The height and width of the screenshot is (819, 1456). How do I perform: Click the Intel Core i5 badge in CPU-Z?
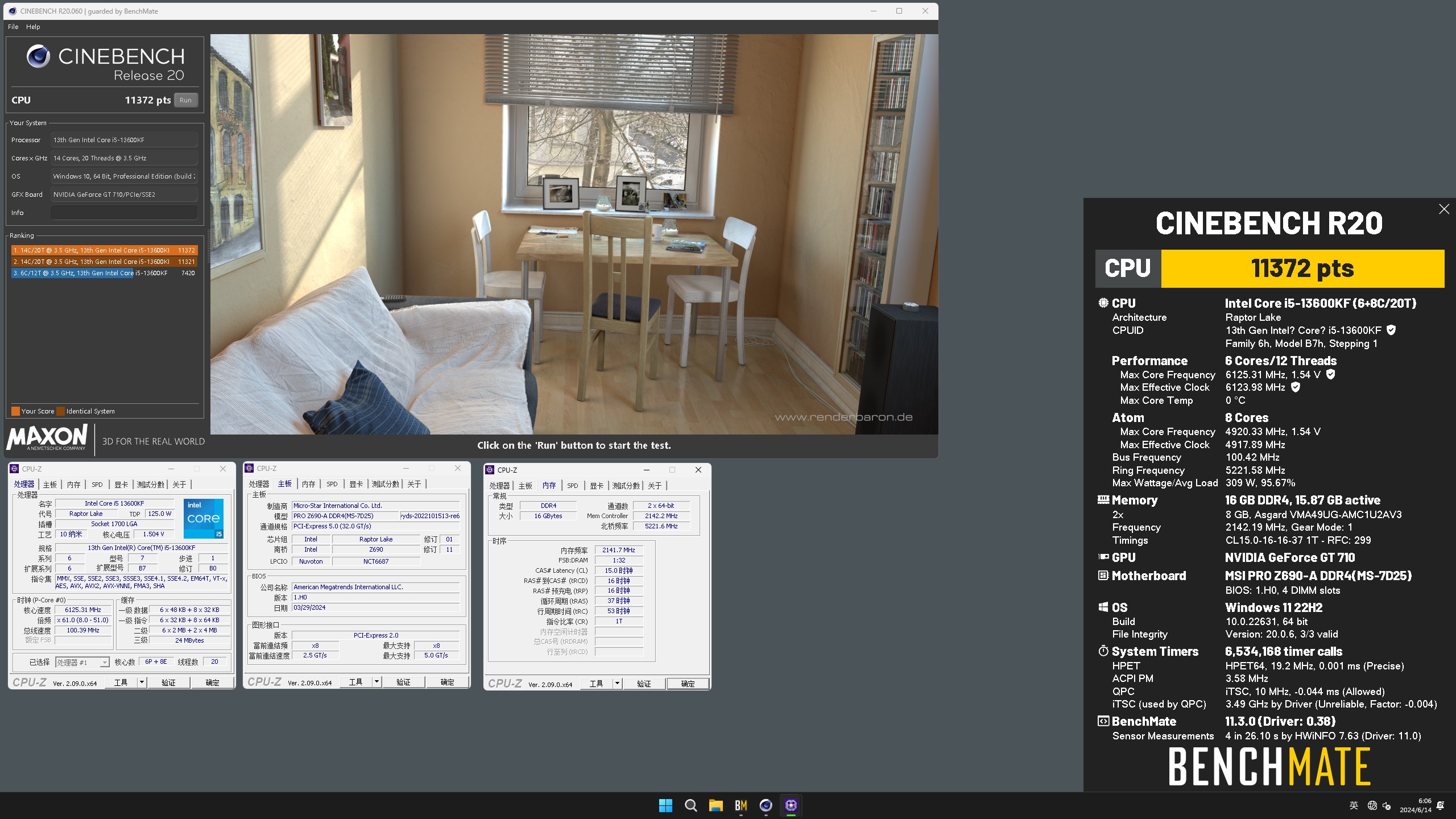(x=204, y=518)
